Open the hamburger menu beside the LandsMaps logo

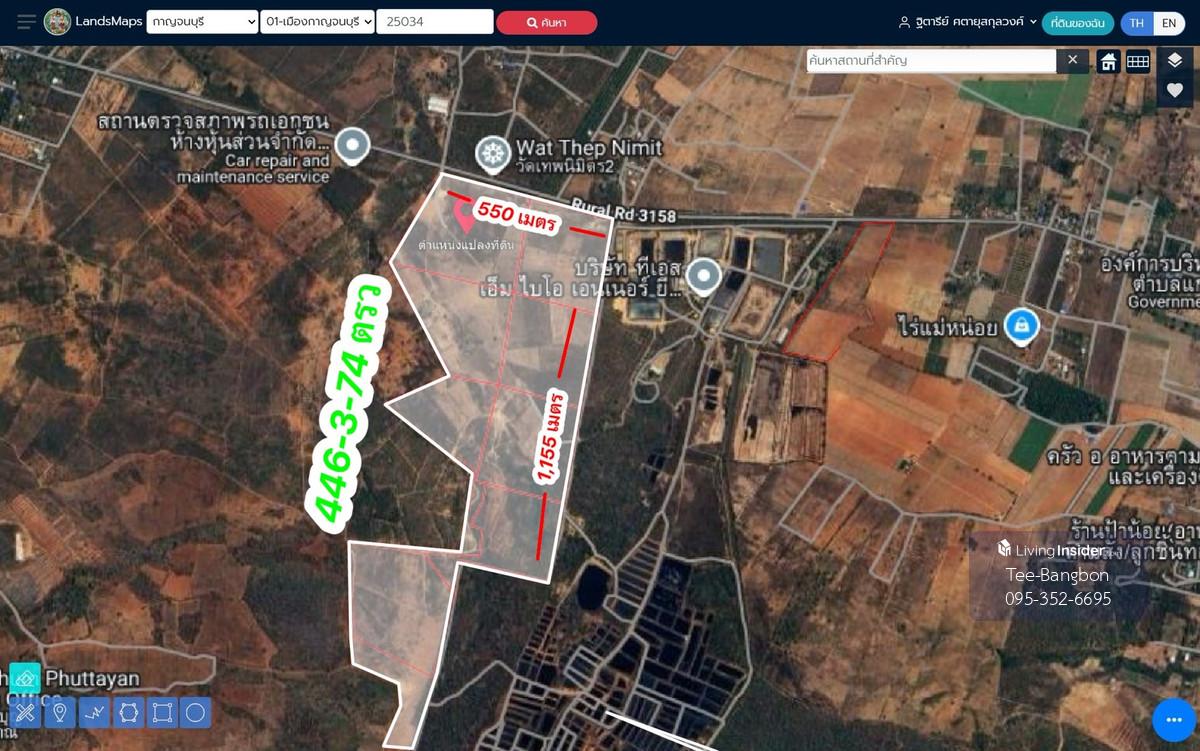pos(27,22)
